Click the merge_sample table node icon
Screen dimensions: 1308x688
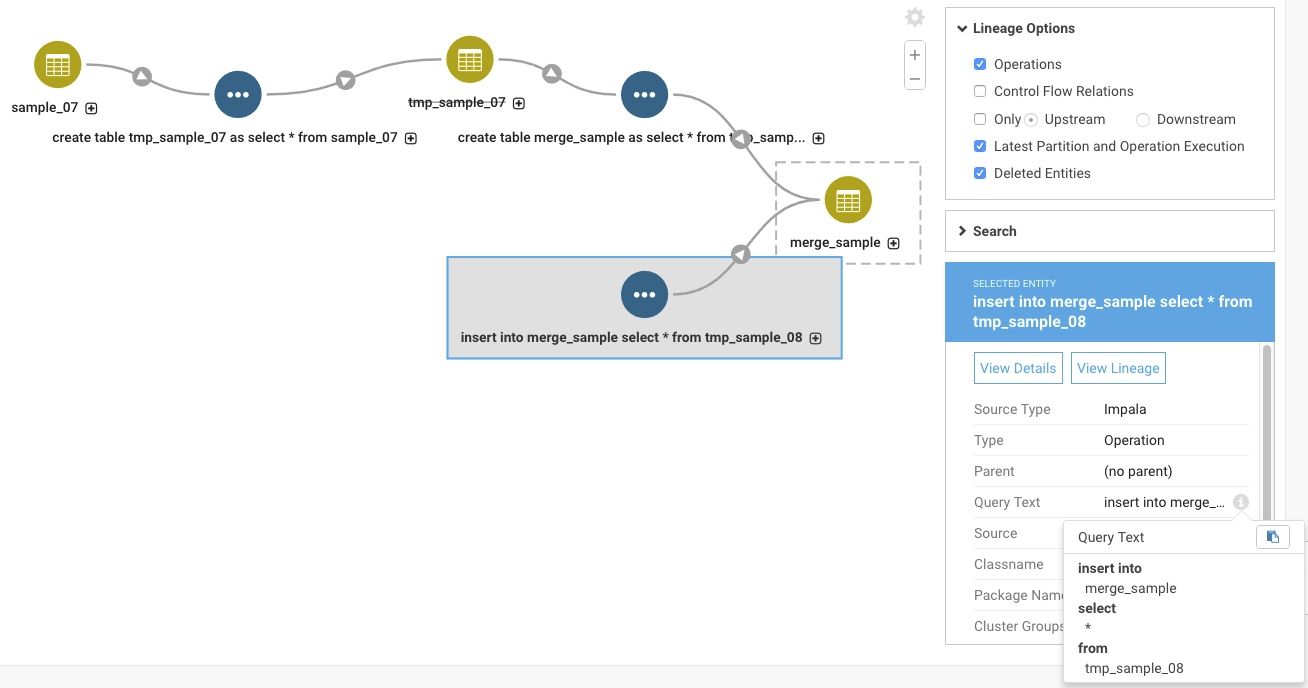click(x=848, y=200)
